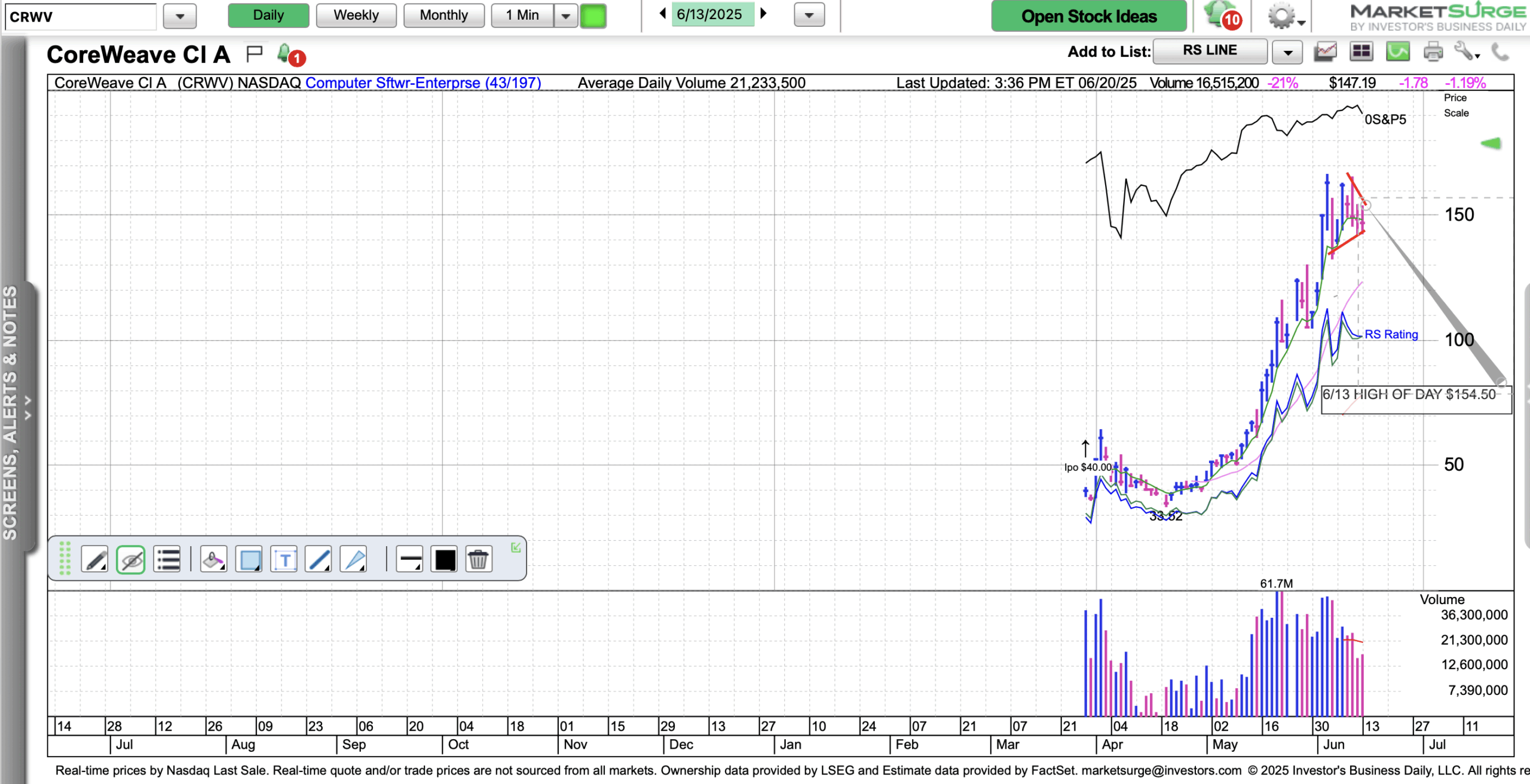Click the CRWV symbol input field
This screenshot has width=1530, height=784.
click(80, 17)
